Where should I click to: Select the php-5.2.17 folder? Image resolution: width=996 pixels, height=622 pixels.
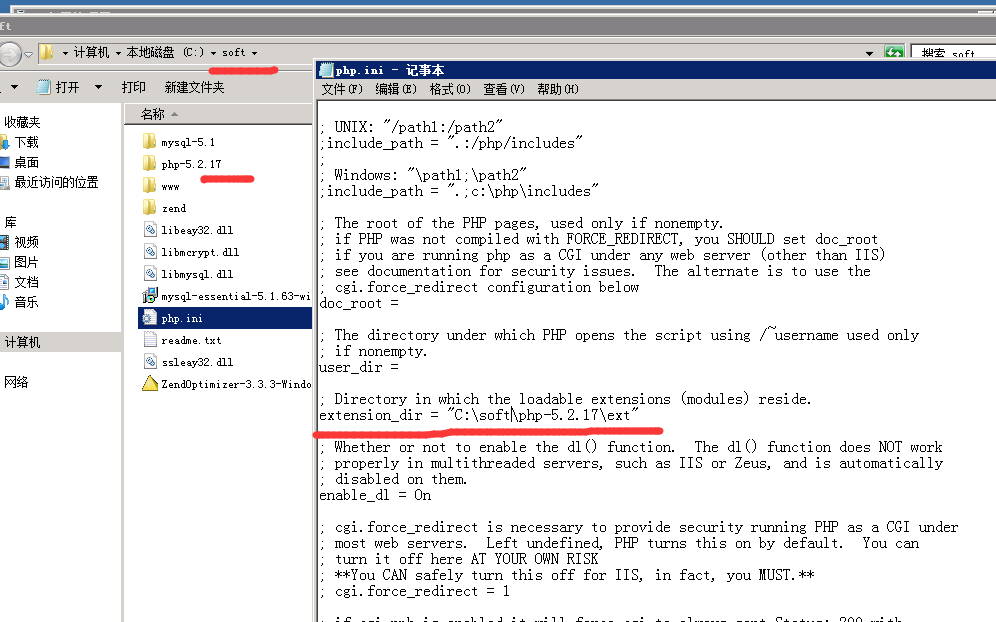click(x=191, y=164)
